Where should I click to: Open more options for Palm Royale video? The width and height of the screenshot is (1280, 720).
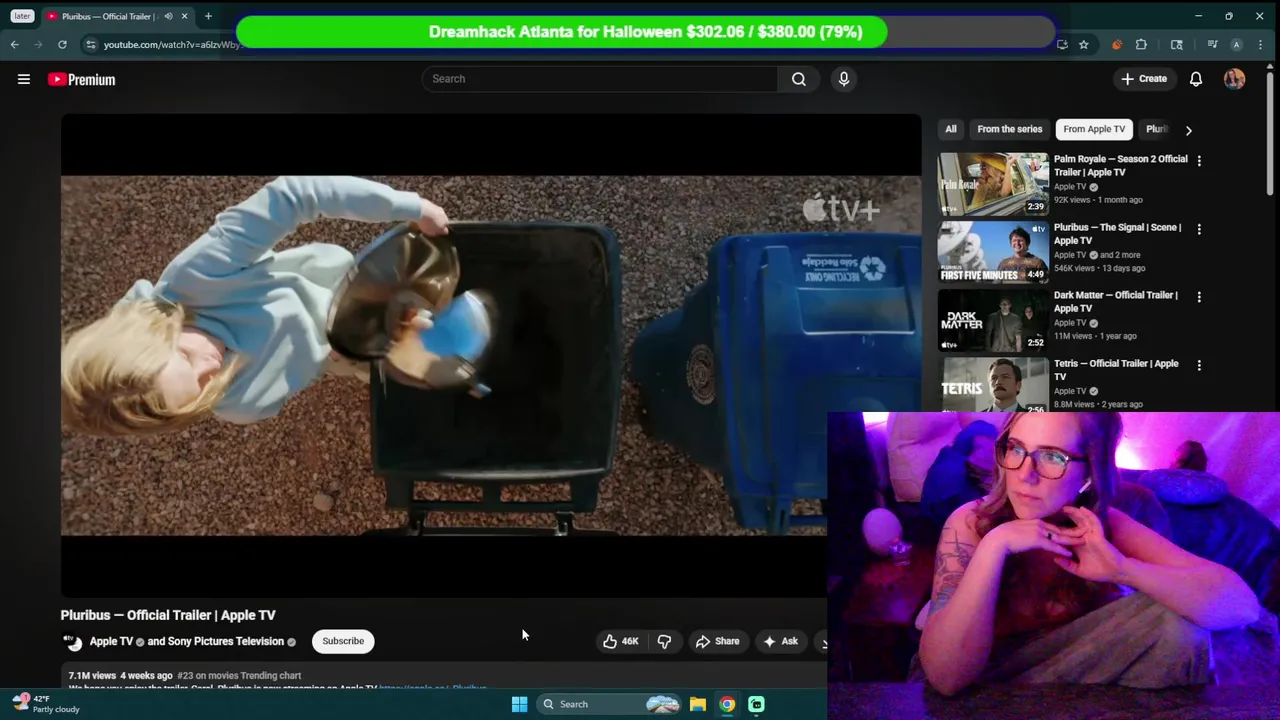1199,160
